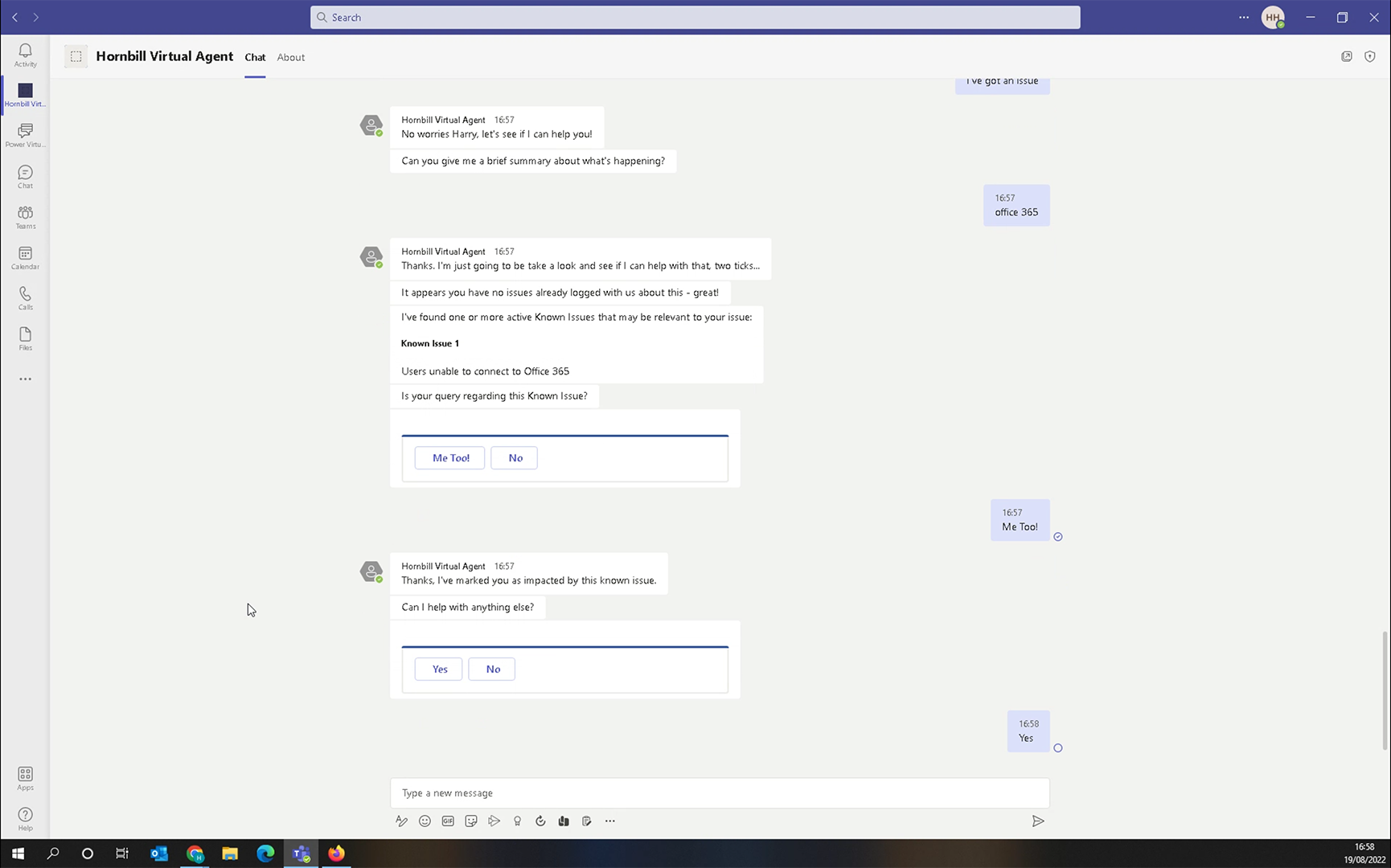The width and height of the screenshot is (1391, 868).
Task: Click the 'Type a new message' field
Action: click(720, 792)
